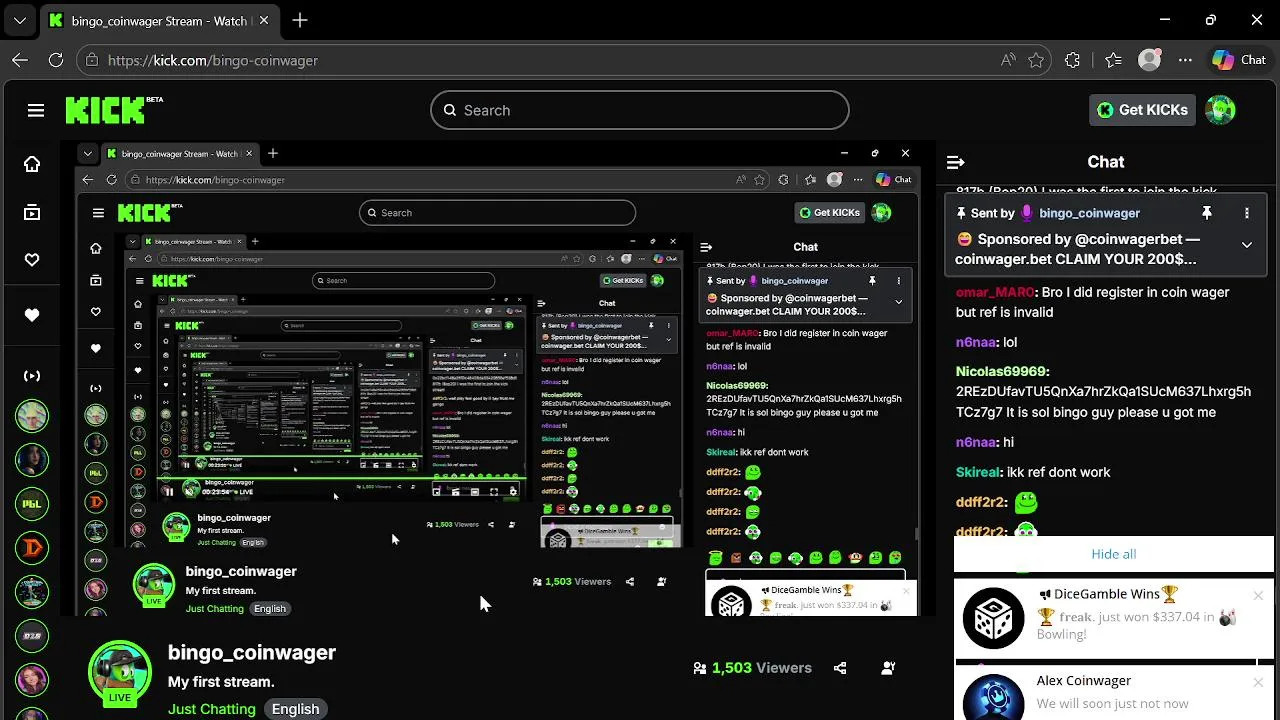
Task: Click Hide all notifications
Action: (1114, 554)
